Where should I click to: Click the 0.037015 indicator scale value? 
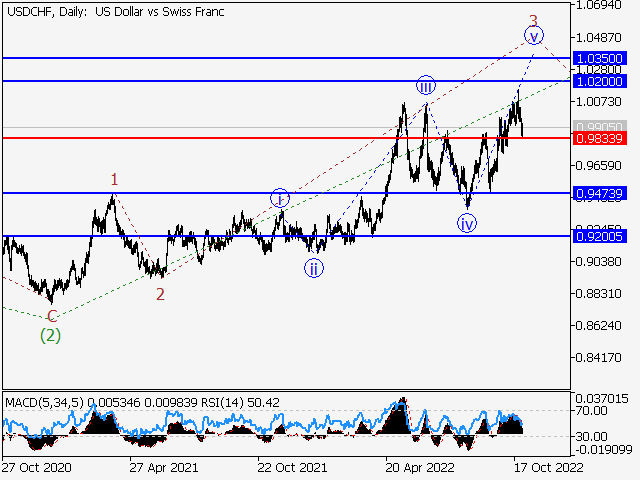[602, 399]
